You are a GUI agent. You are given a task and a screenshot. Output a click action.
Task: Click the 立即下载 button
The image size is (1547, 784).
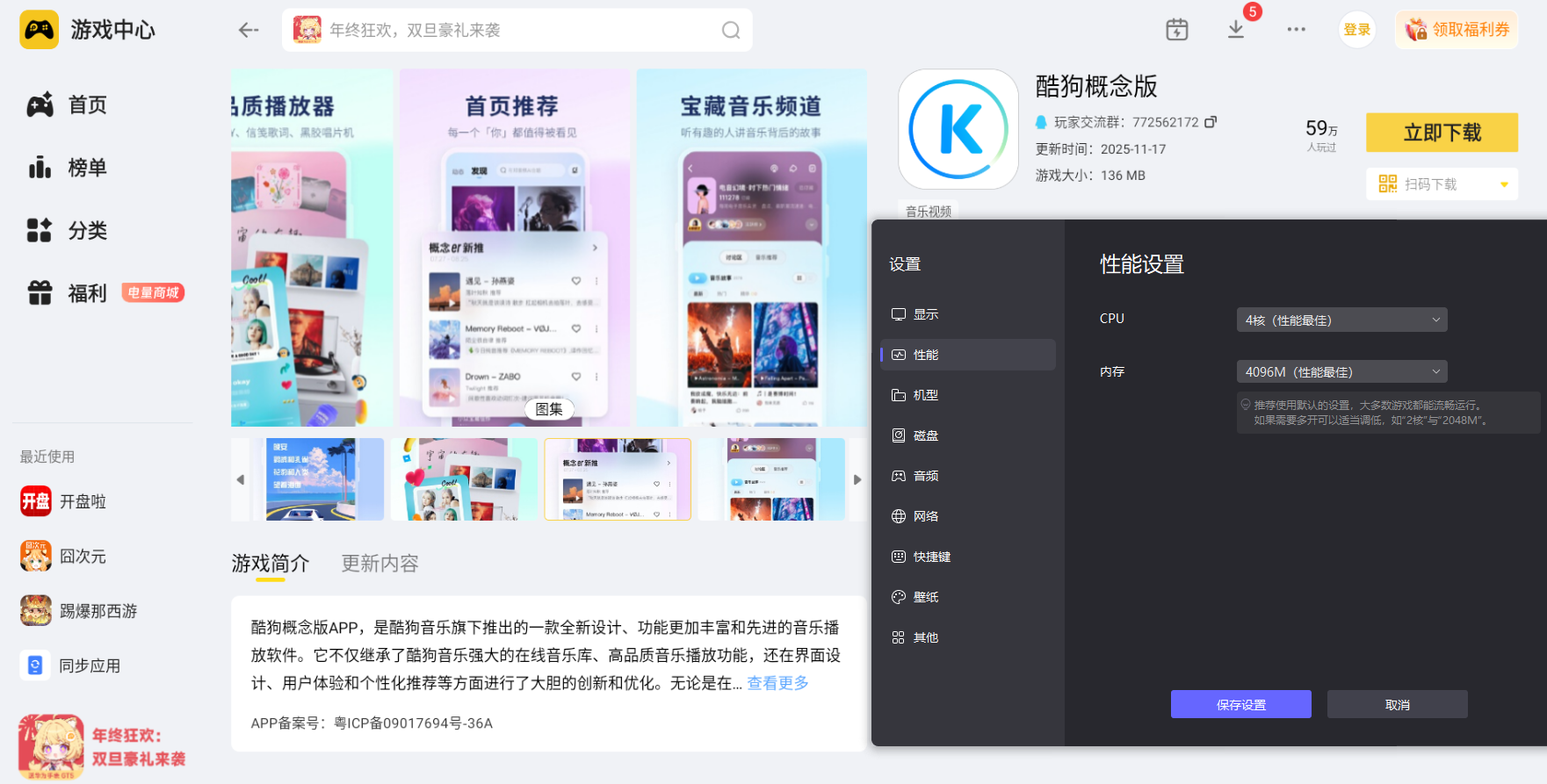pyautogui.click(x=1442, y=133)
